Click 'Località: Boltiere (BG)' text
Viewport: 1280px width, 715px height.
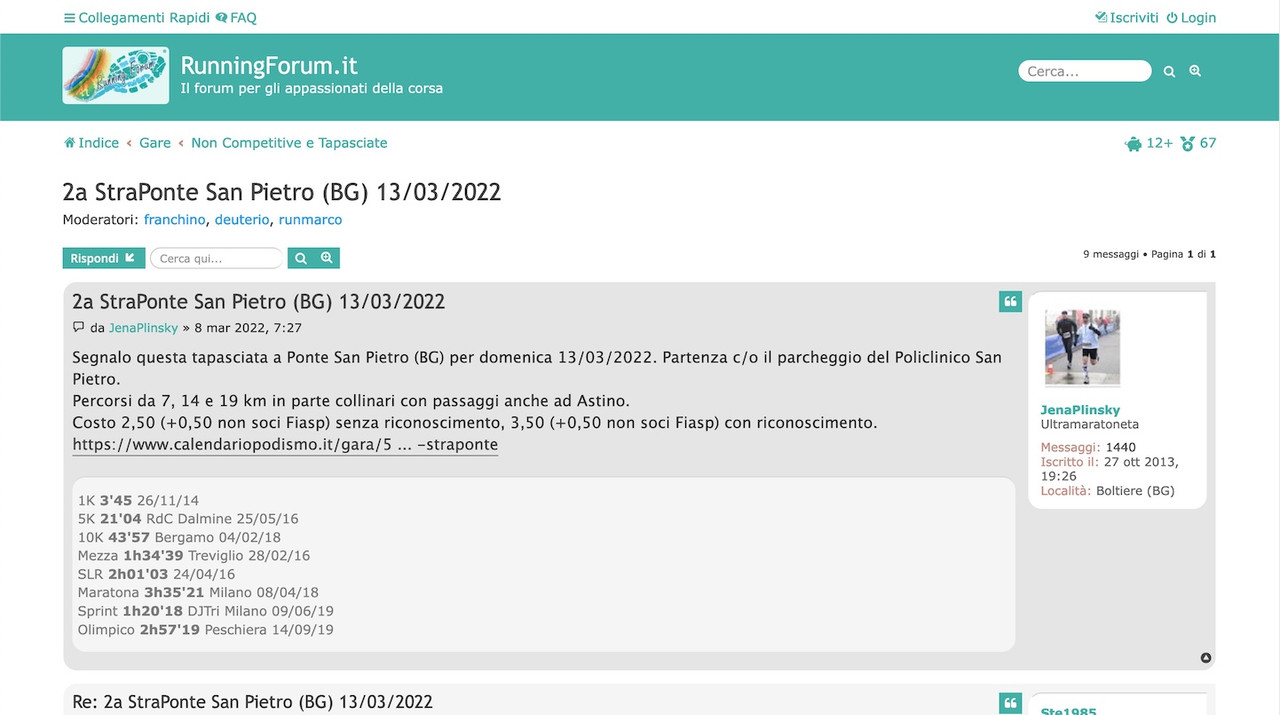[x=1108, y=491]
